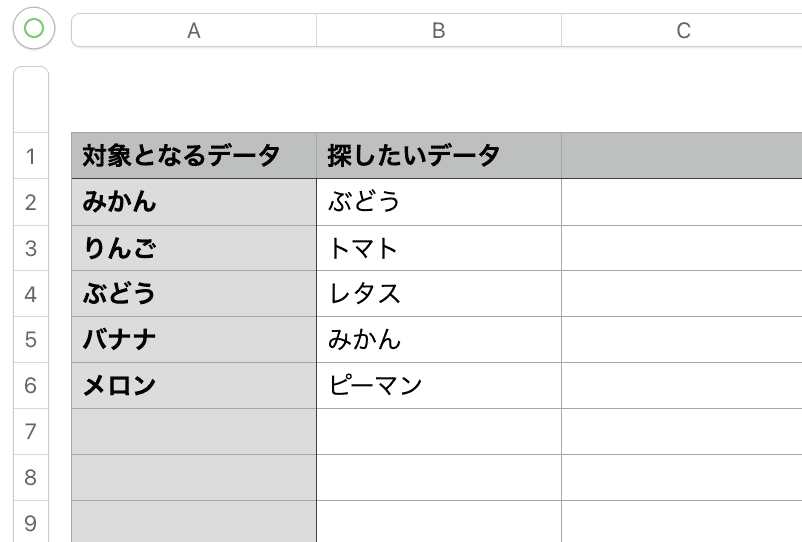The width and height of the screenshot is (802, 542).
Task: Select column C header
Action: click(x=682, y=30)
